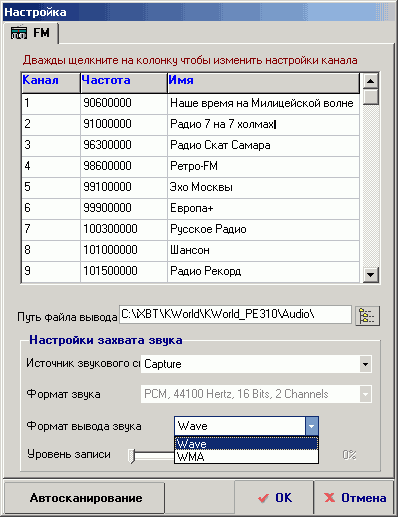Select the frequency cell 100300000
This screenshot has height=517, width=398.
point(124,230)
